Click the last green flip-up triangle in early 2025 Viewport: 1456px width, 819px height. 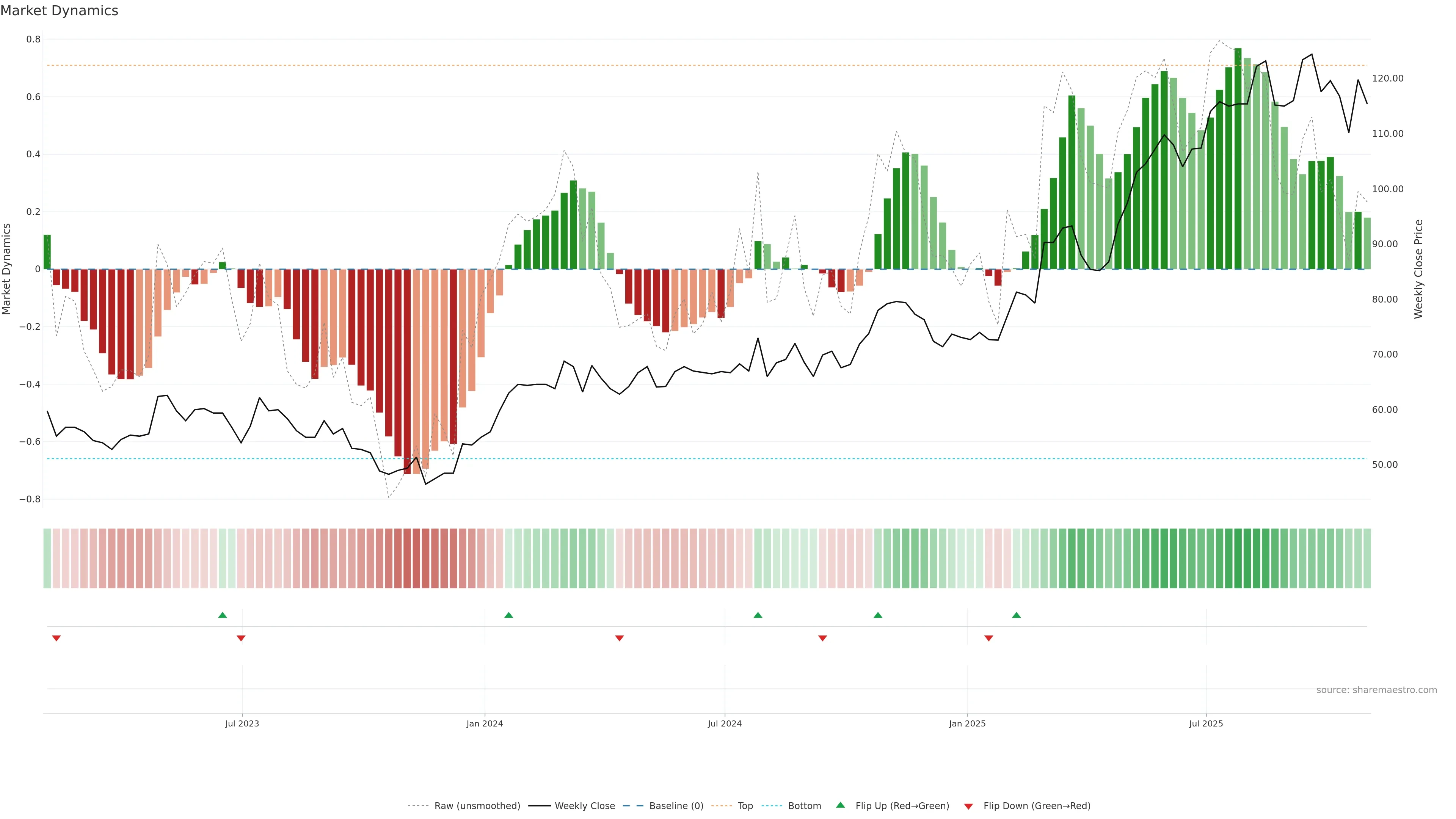pos(1016,615)
